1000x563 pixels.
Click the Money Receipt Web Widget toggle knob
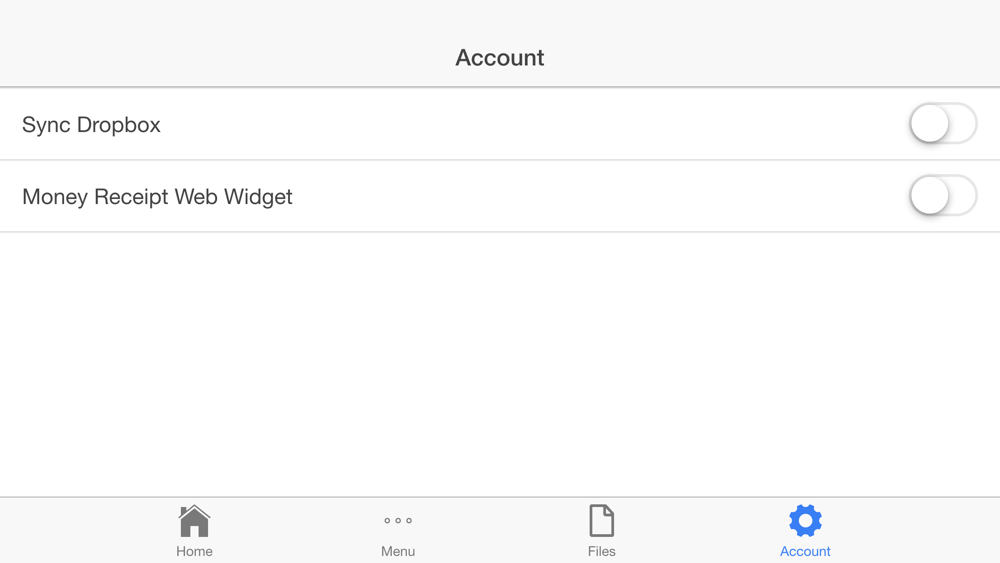[x=930, y=196]
